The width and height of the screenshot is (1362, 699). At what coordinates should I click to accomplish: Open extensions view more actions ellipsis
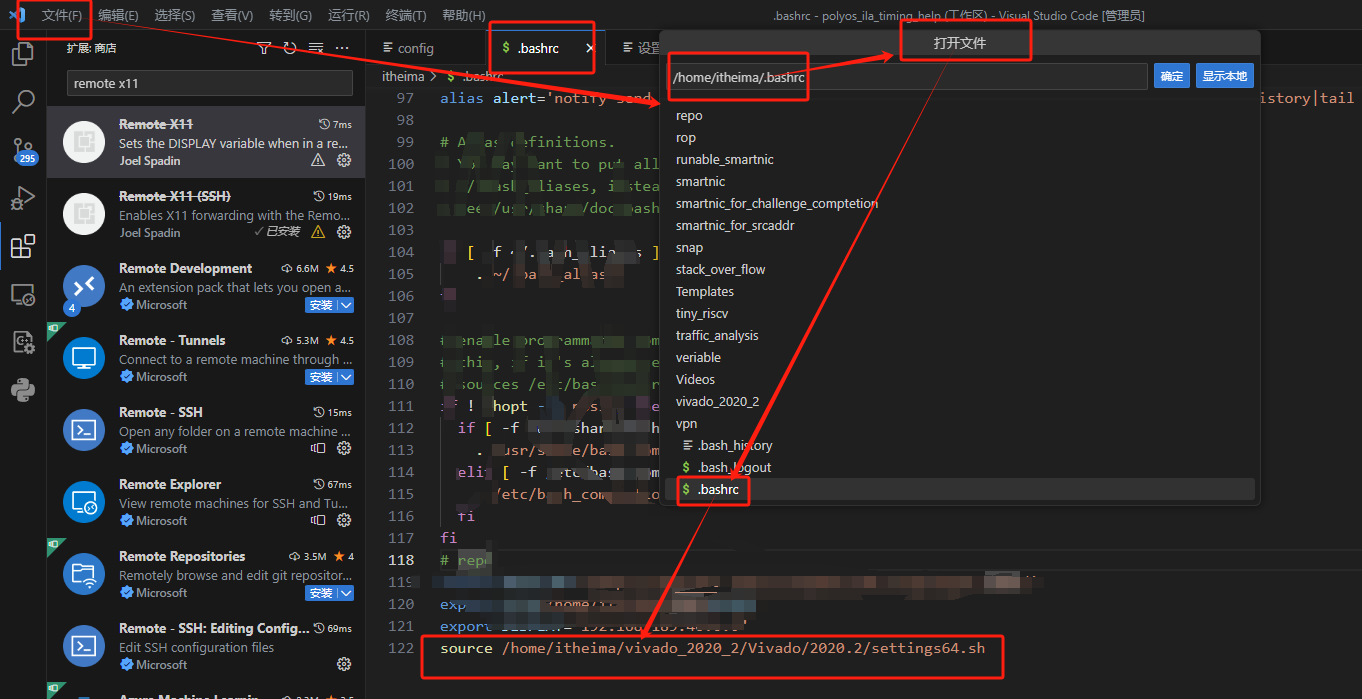point(342,48)
